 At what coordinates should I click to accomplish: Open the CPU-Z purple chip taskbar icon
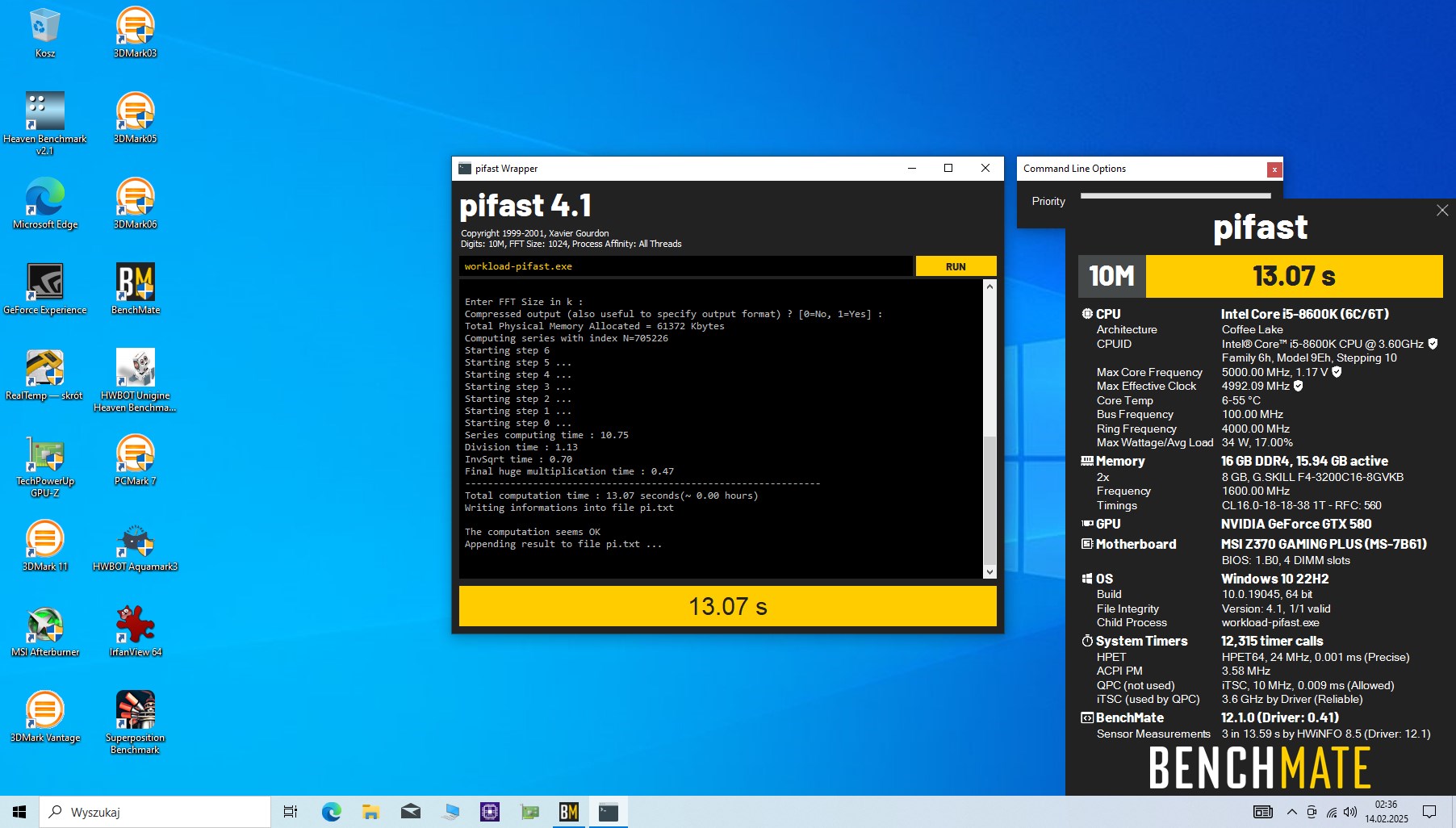(x=489, y=812)
